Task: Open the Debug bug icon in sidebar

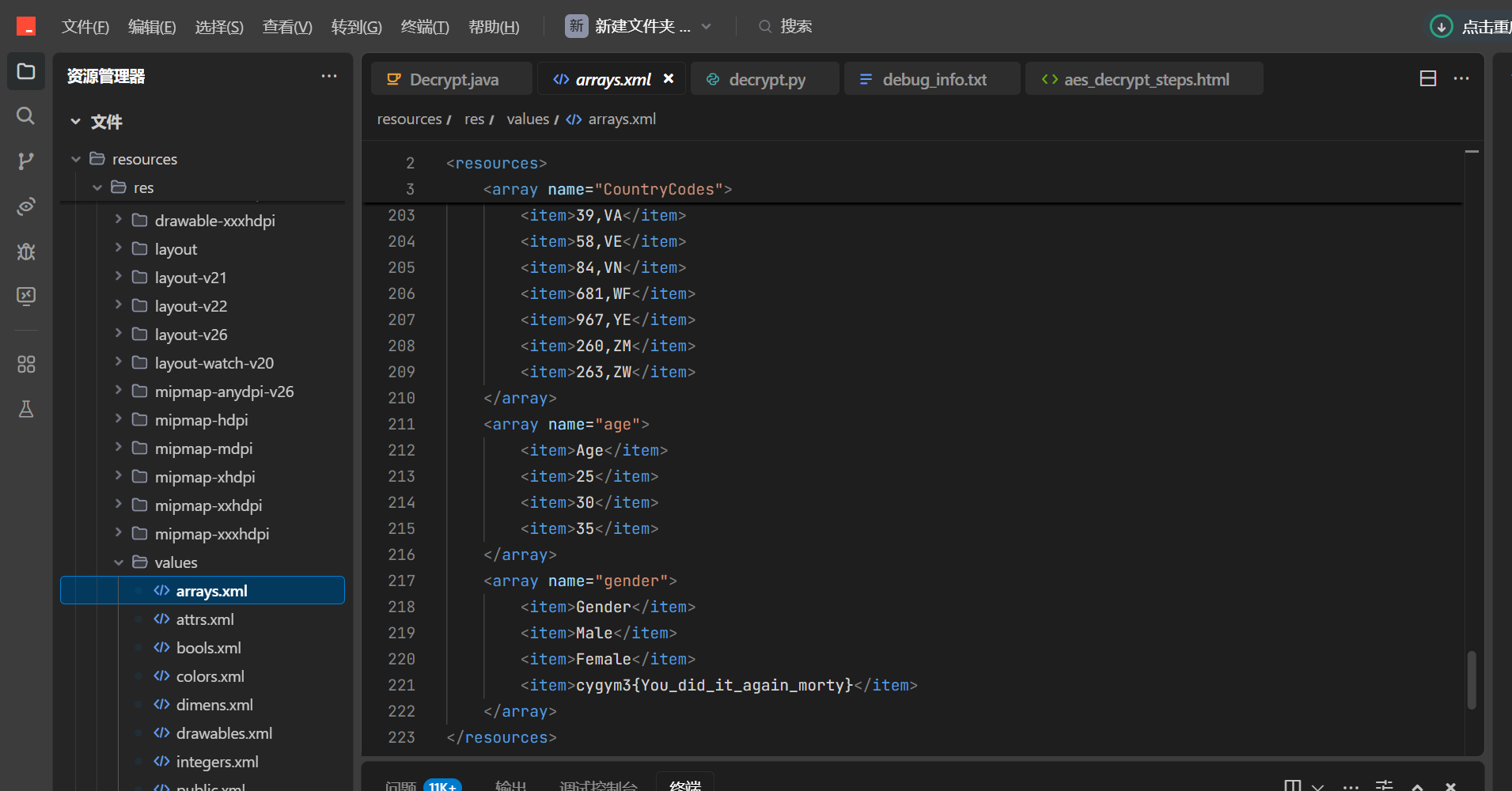Action: click(26, 252)
